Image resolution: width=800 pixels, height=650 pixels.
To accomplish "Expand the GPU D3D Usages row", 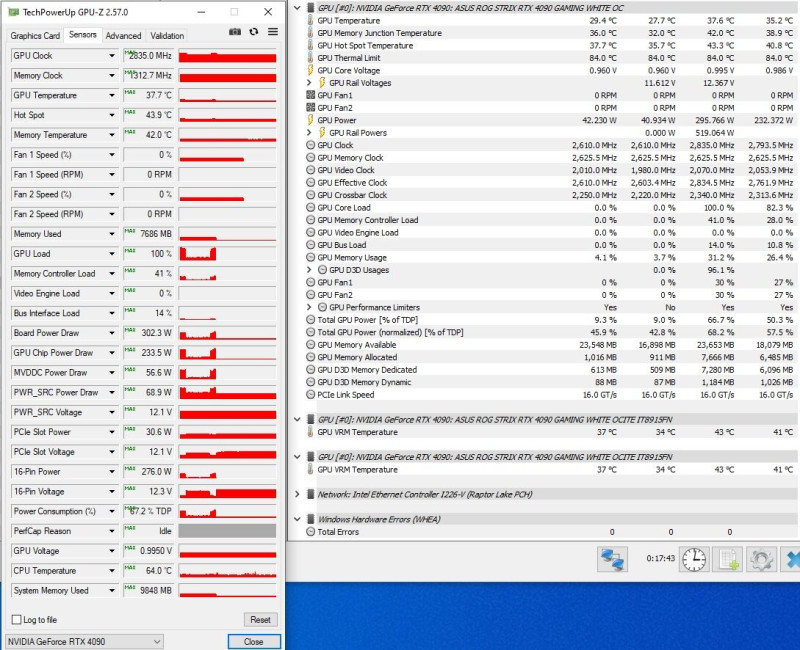I will (309, 270).
